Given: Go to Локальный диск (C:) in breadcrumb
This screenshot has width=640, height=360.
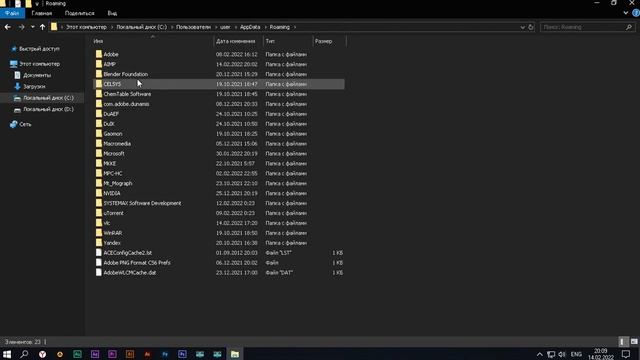Looking at the screenshot, I should (x=142, y=27).
